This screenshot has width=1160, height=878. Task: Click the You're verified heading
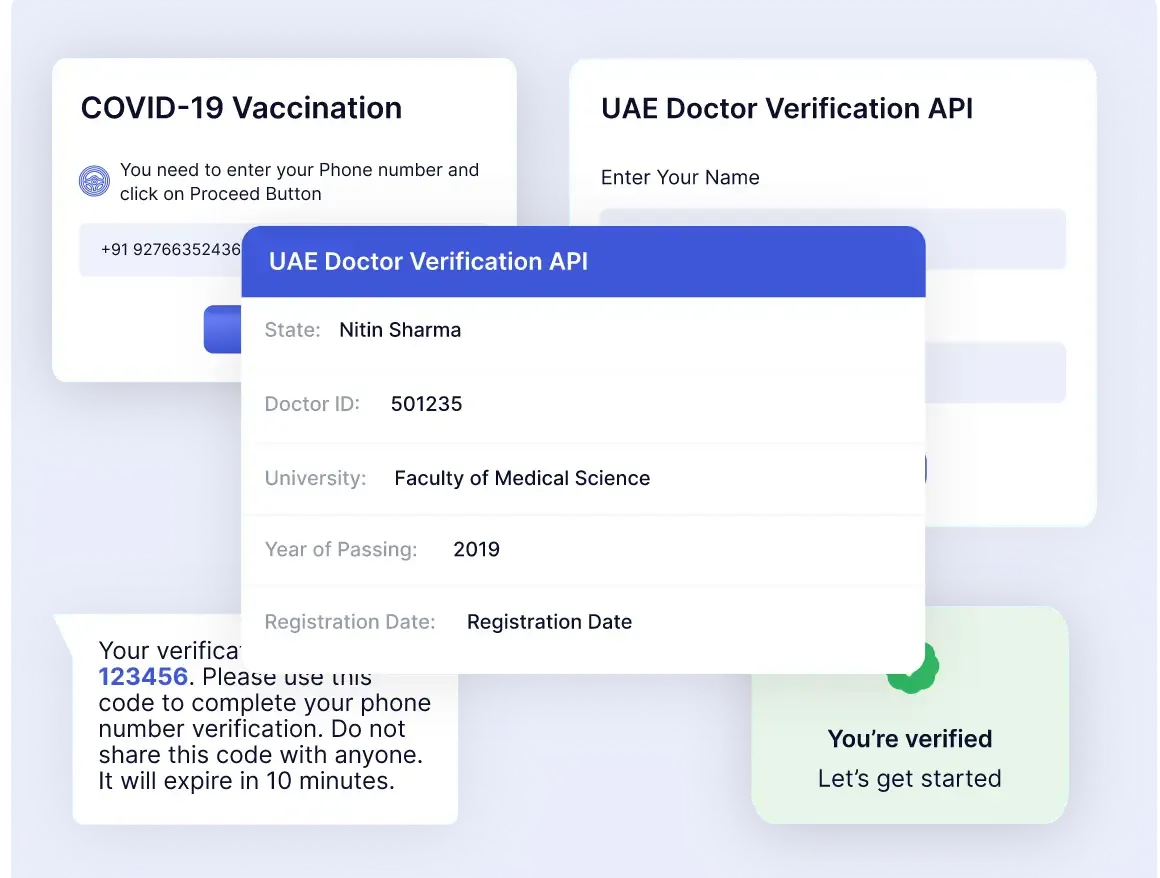coord(910,739)
